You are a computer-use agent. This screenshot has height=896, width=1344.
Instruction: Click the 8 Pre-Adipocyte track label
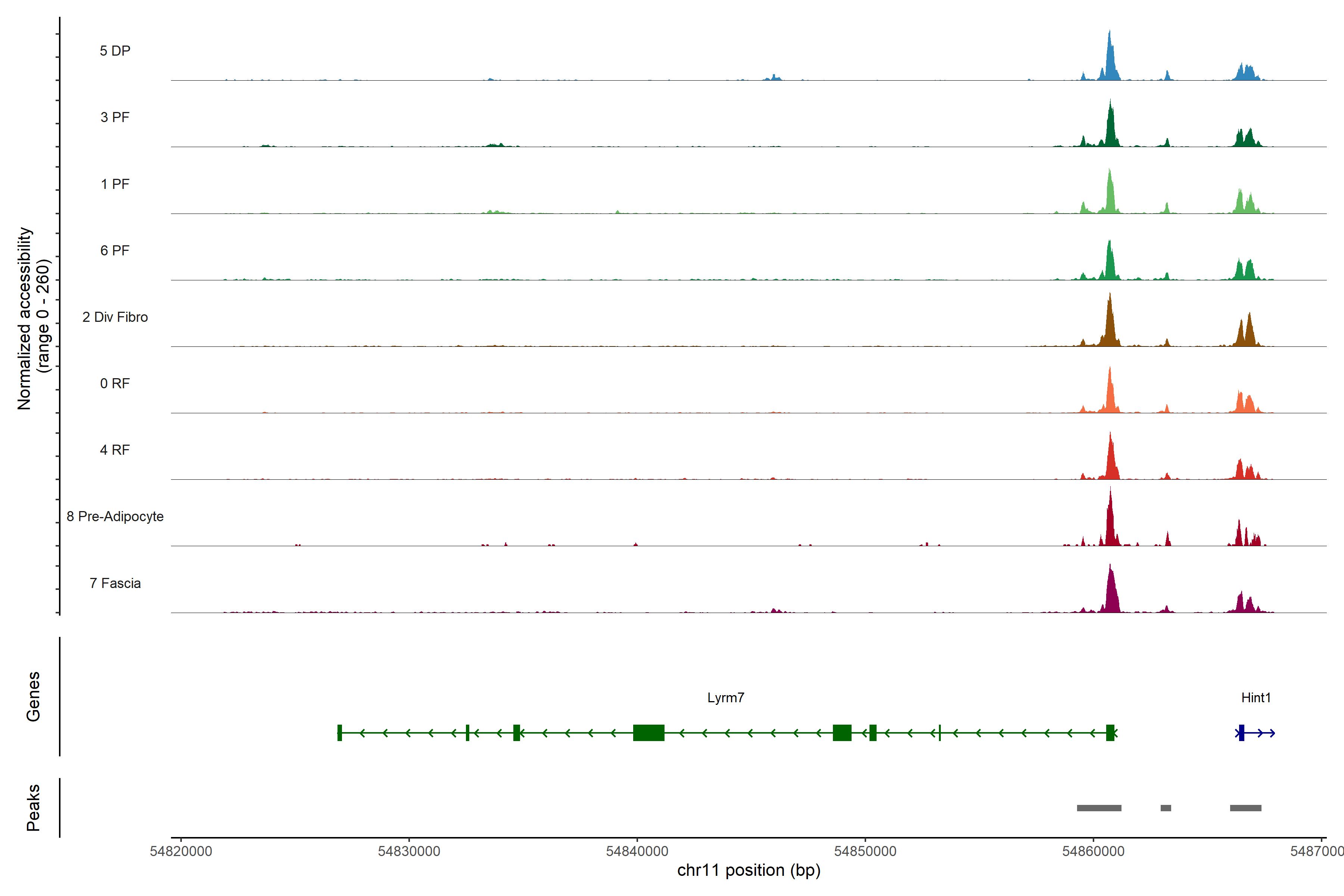pyautogui.click(x=115, y=517)
